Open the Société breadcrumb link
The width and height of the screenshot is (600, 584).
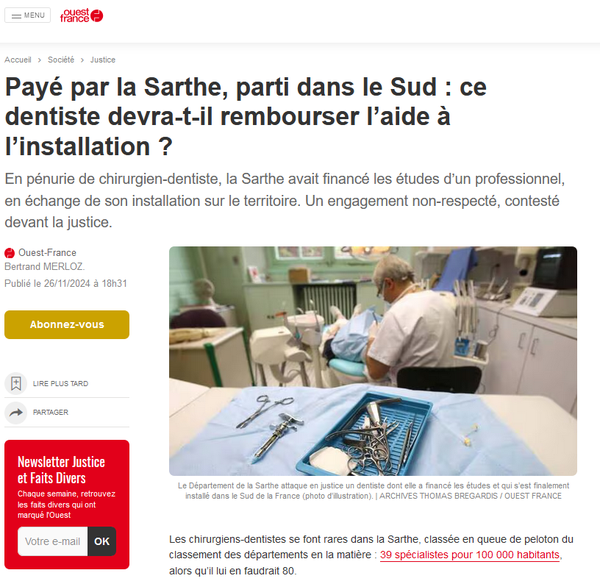click(x=61, y=60)
